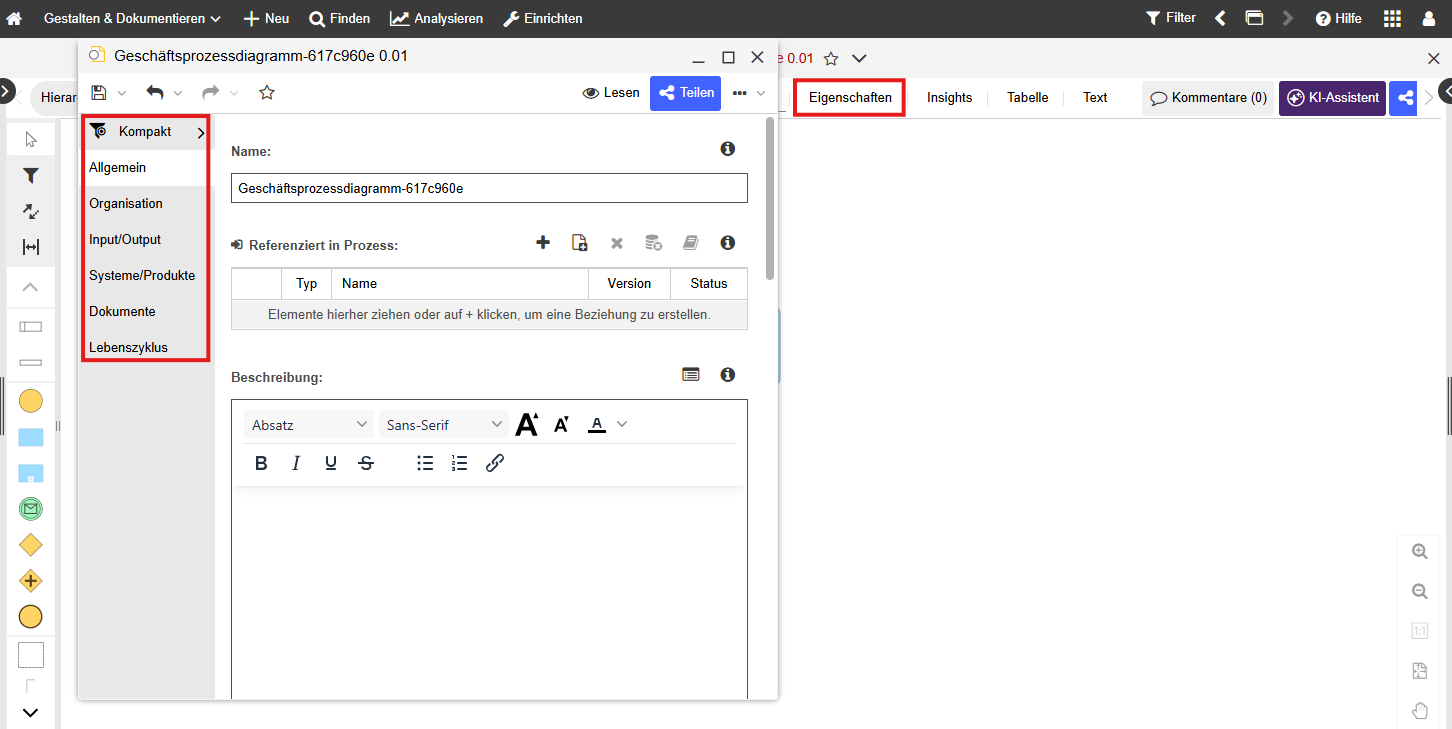Toggle bold formatting in description editor
This screenshot has width=1452, height=729.
261,463
